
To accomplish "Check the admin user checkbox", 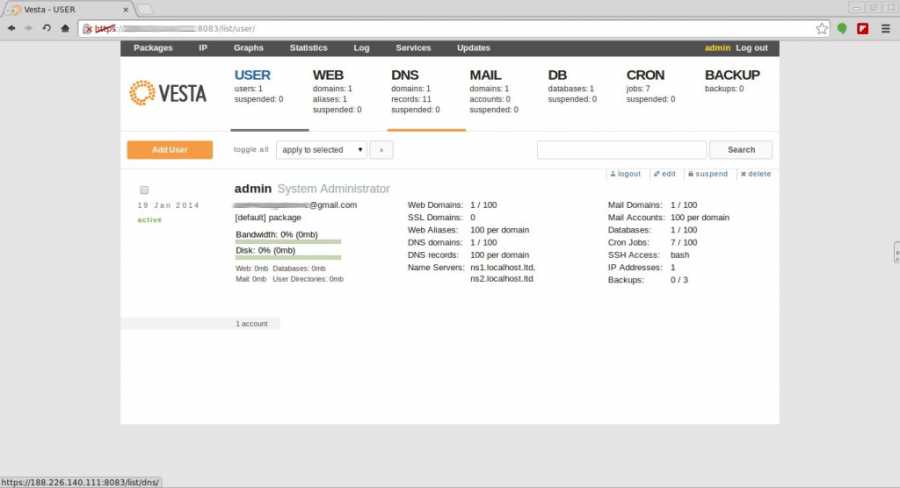I will (x=144, y=190).
